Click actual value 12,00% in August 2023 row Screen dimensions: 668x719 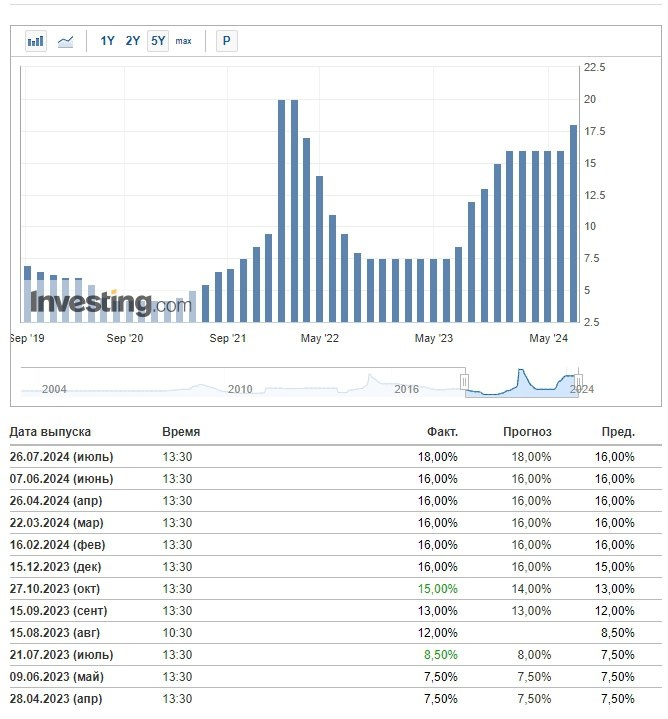[x=437, y=633]
